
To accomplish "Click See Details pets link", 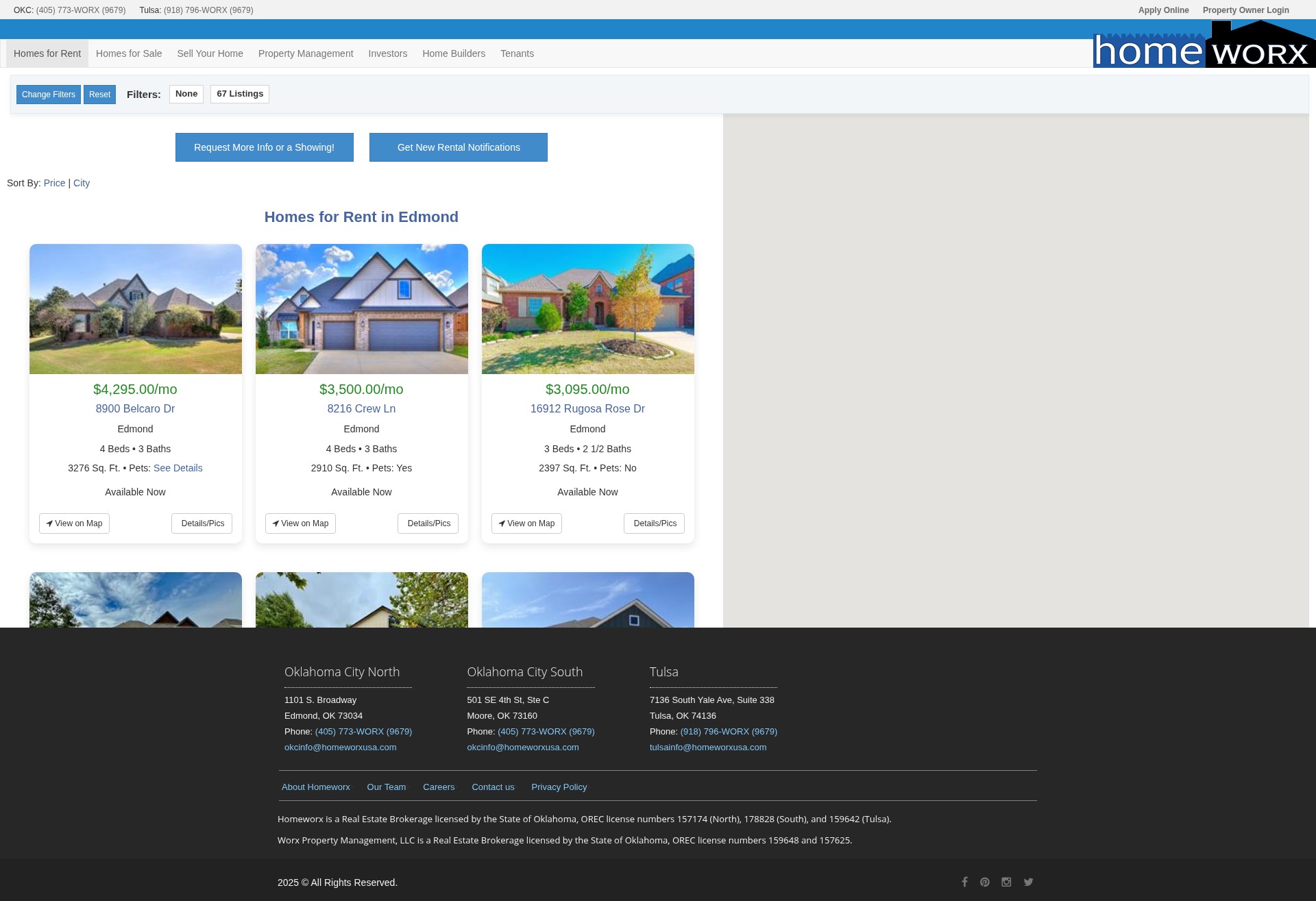I will point(178,468).
